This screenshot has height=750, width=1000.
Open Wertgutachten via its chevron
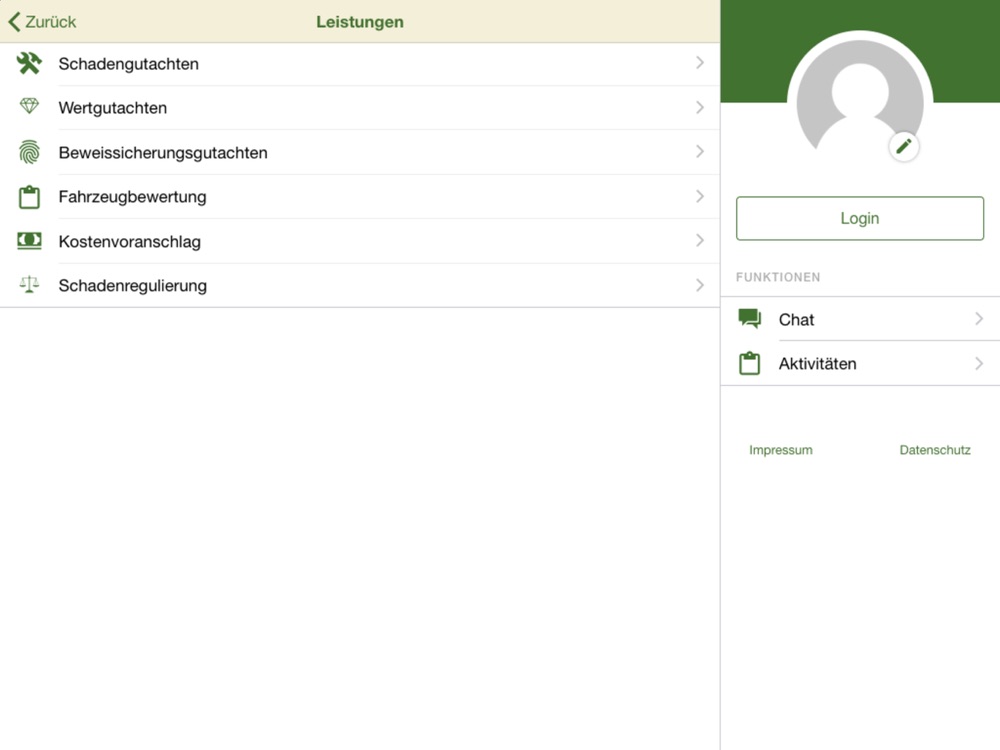(x=700, y=107)
